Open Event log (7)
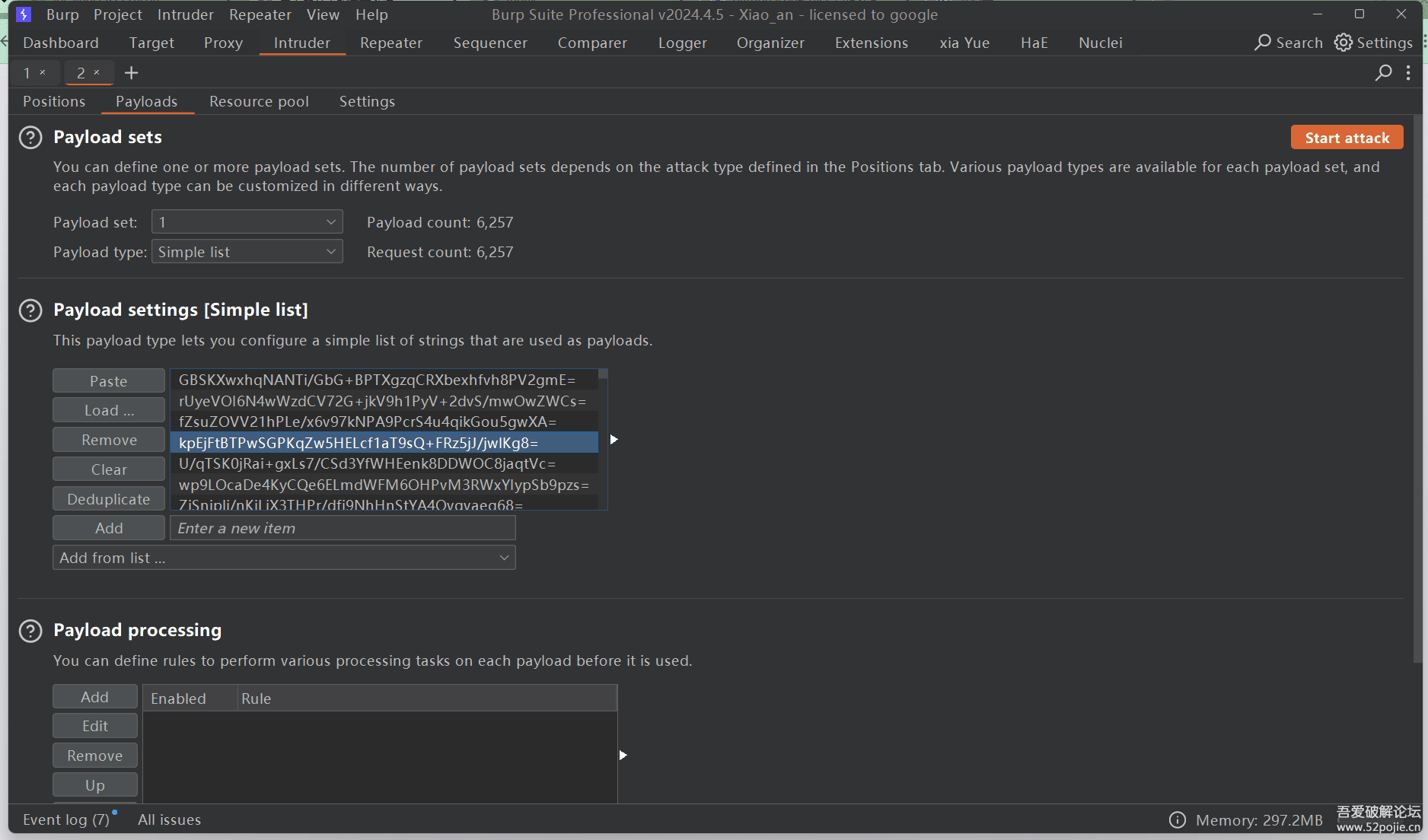This screenshot has height=840, width=1428. pyautogui.click(x=66, y=819)
